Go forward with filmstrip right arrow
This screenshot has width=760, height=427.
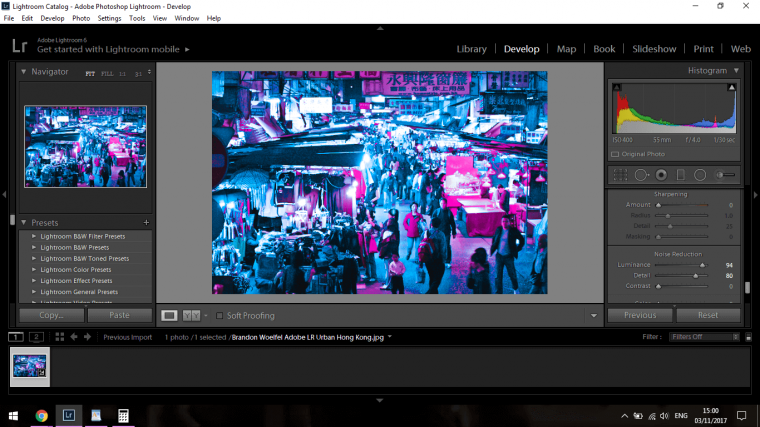pyautogui.click(x=87, y=337)
